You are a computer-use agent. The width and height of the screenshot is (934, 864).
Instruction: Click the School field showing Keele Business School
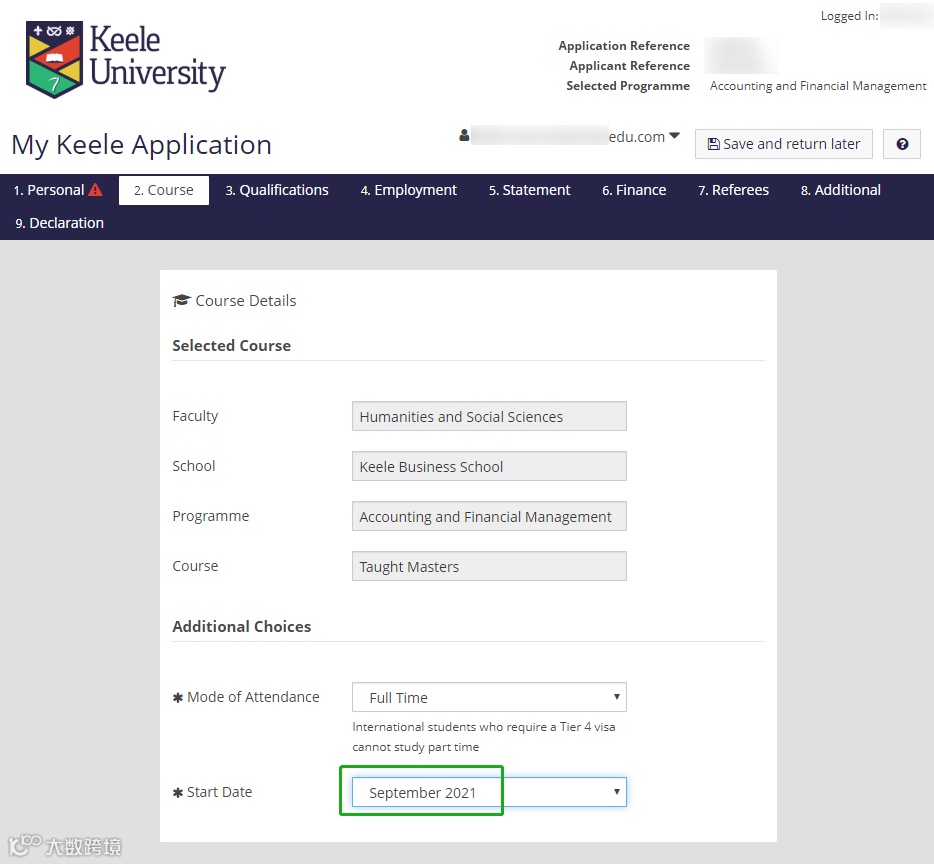[489, 466]
